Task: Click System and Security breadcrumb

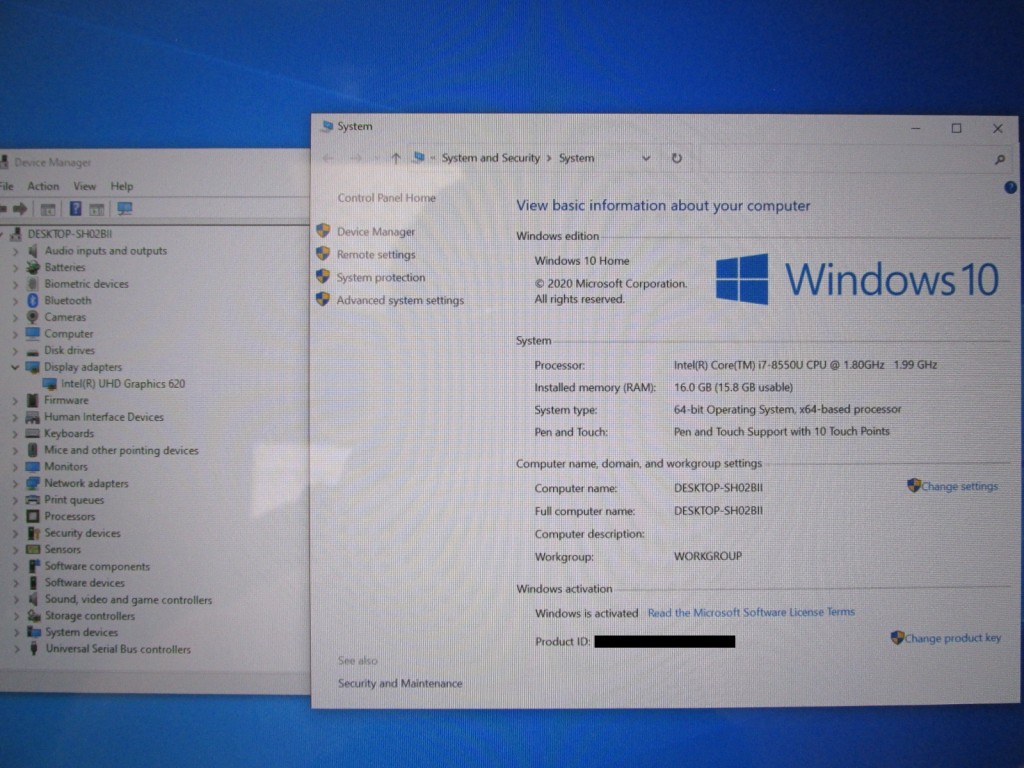Action: coord(490,158)
